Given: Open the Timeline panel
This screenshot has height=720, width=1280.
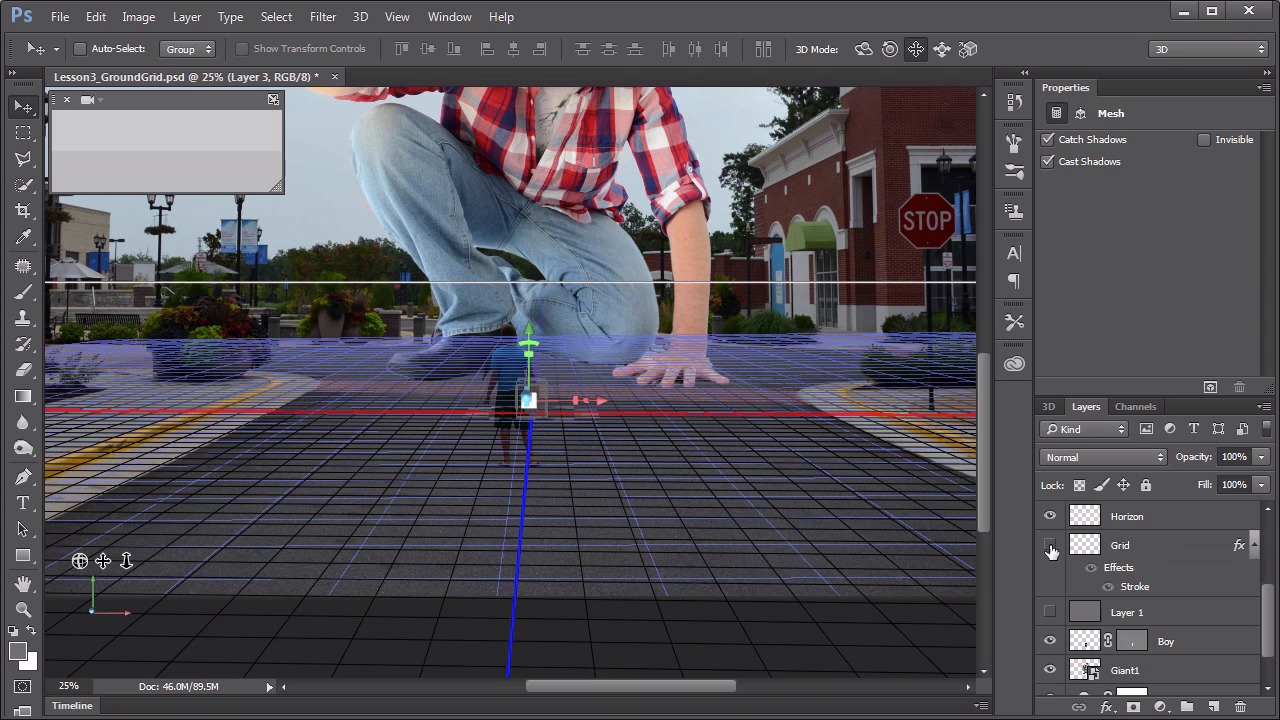Looking at the screenshot, I should point(72,706).
